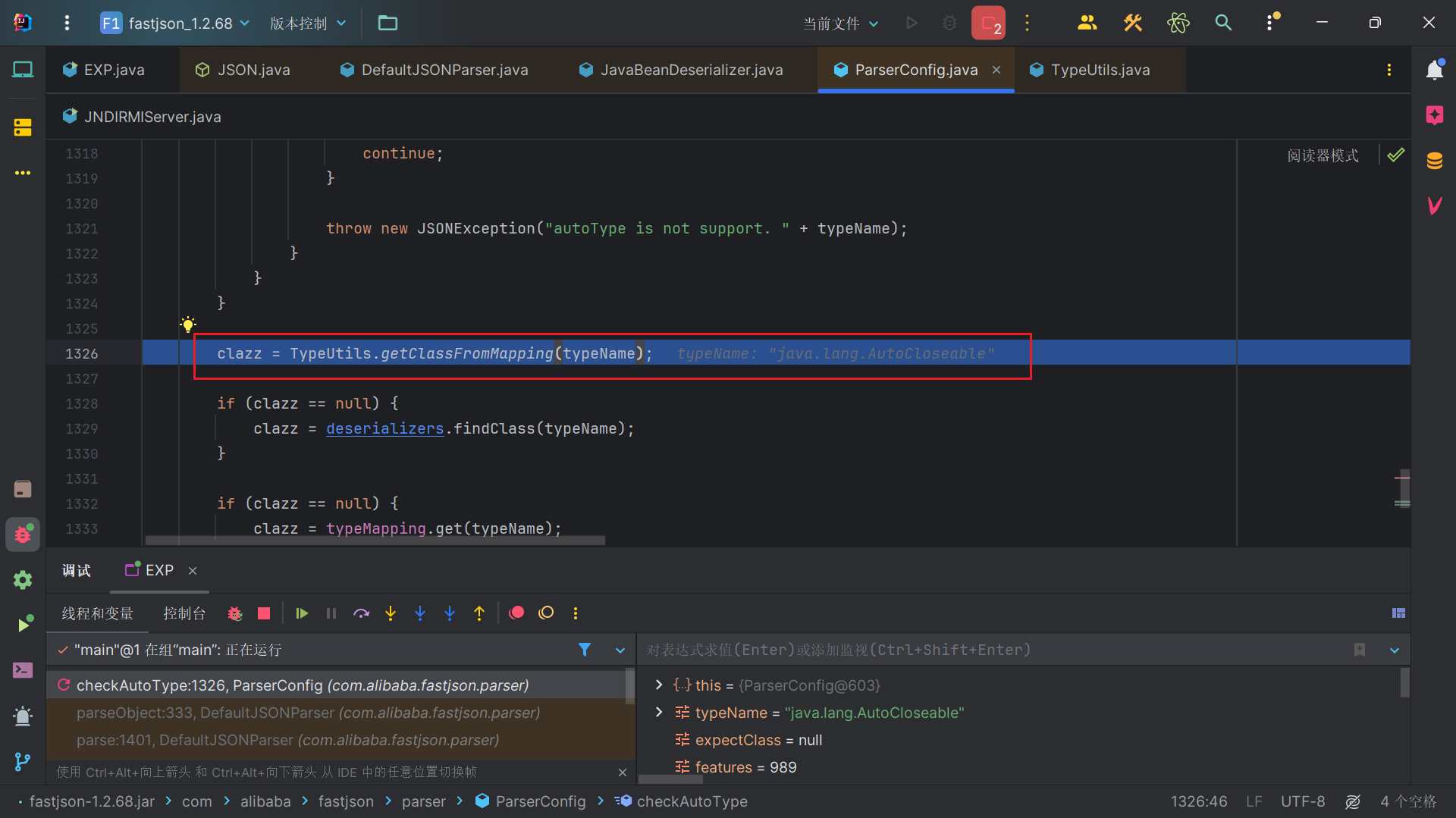This screenshot has width=1456, height=818.
Task: Open Project tool window in left sidebar
Action: [23, 70]
